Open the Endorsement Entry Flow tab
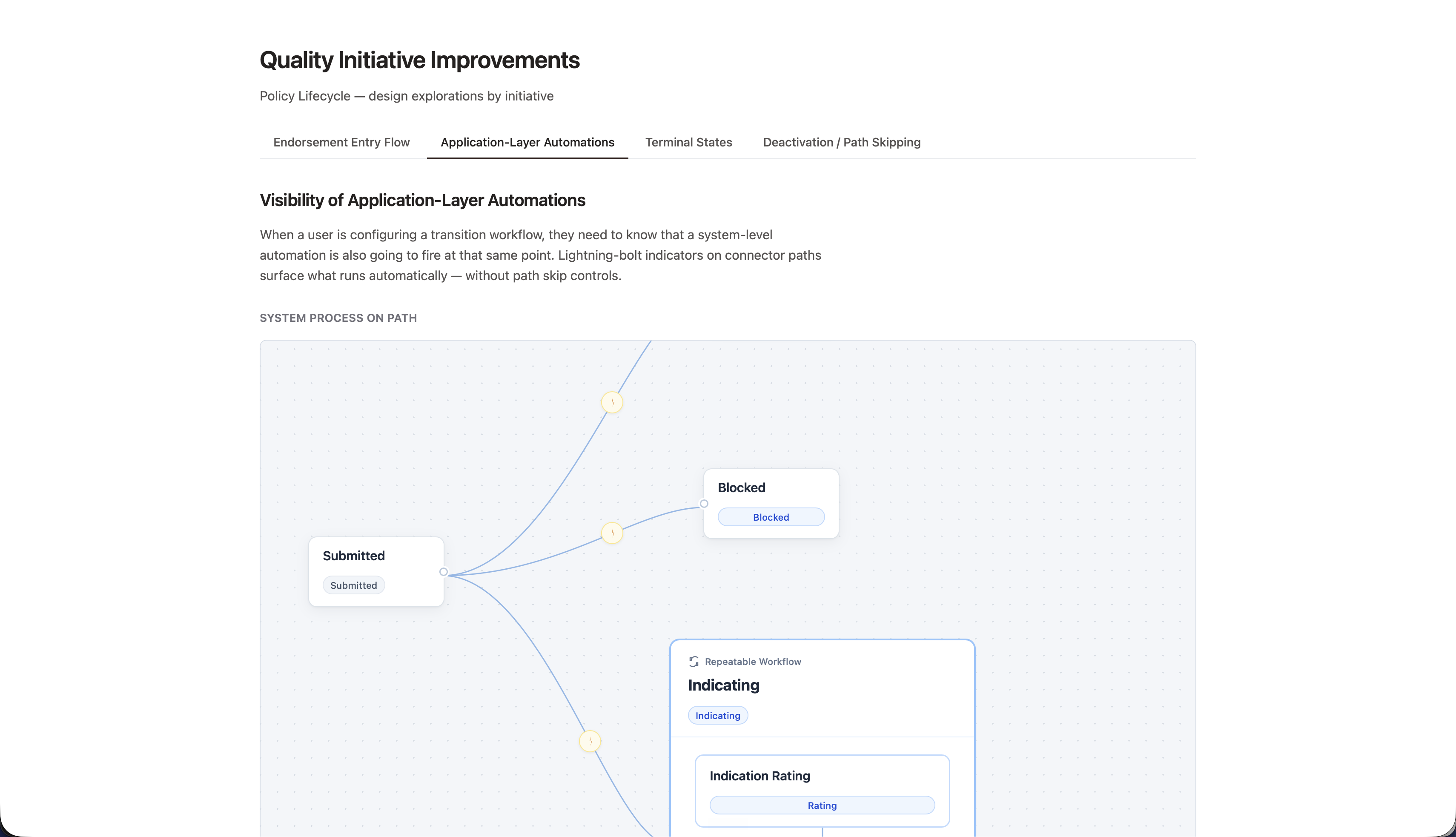The image size is (1456, 837). tap(341, 142)
